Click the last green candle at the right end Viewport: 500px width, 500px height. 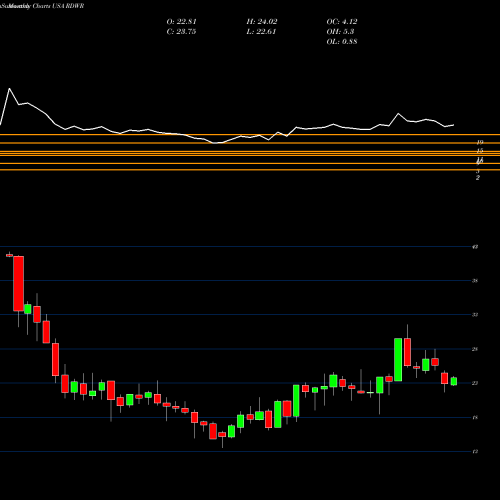point(454,381)
